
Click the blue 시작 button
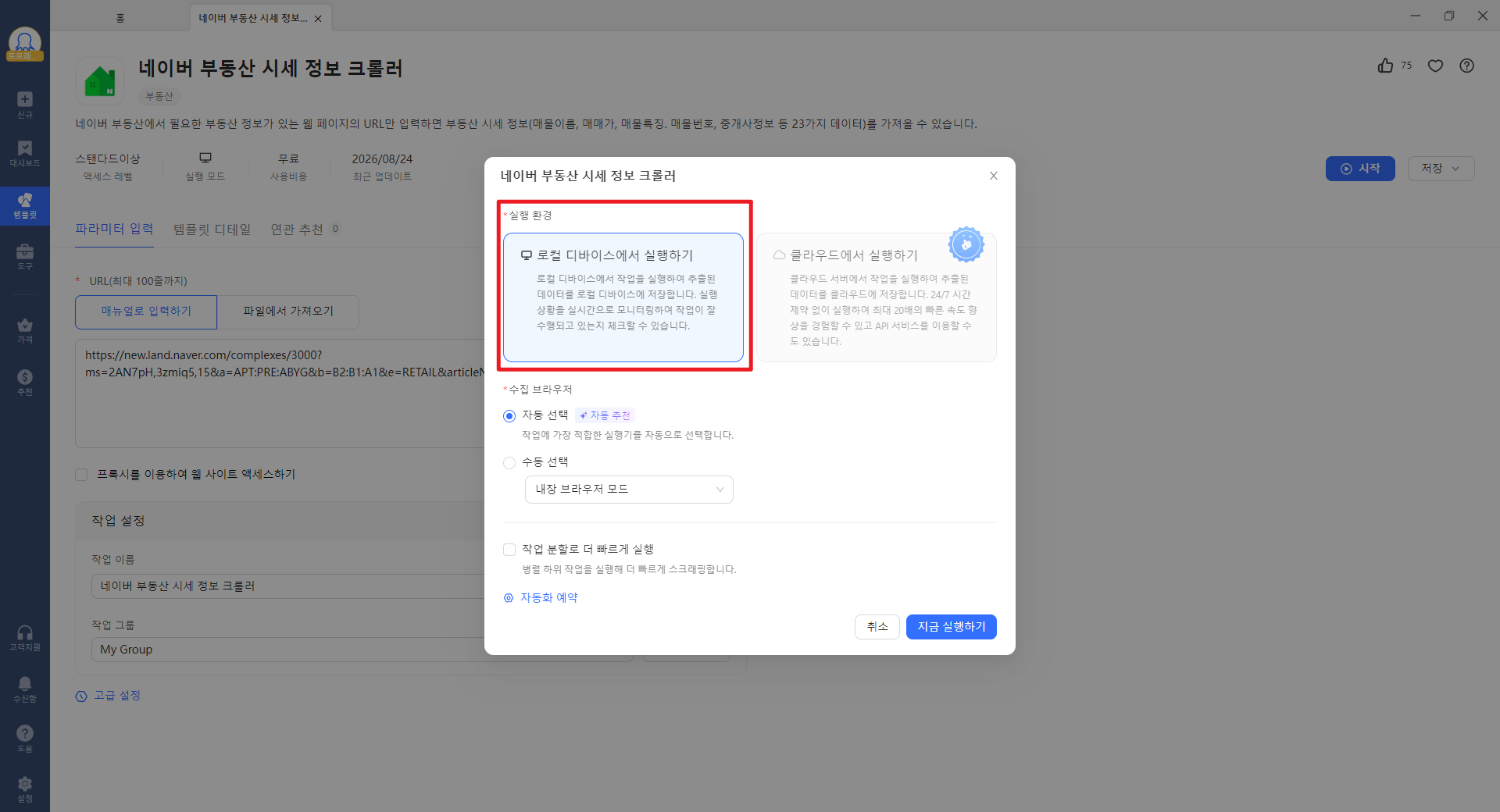(x=1360, y=169)
